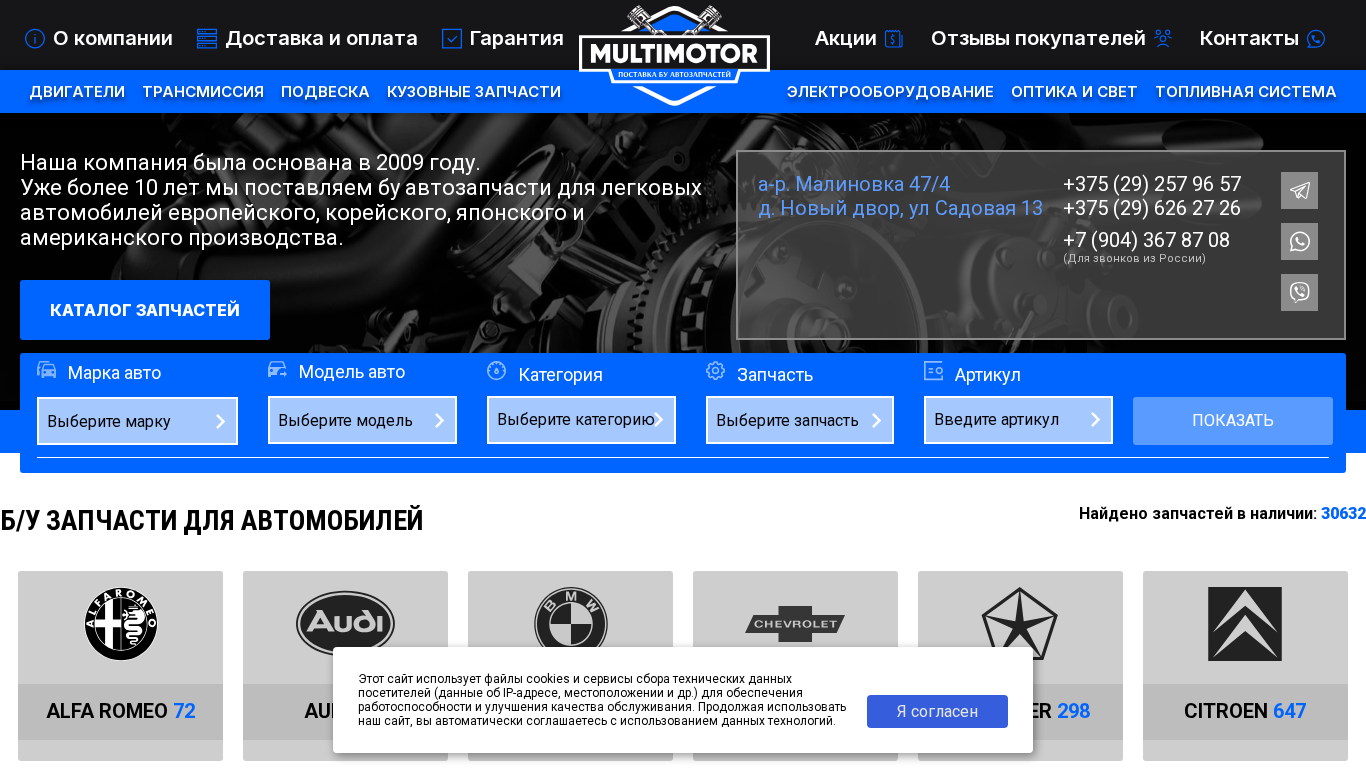Click the Б/У запчасти для автомобилей heading
The image size is (1366, 768).
click(212, 521)
